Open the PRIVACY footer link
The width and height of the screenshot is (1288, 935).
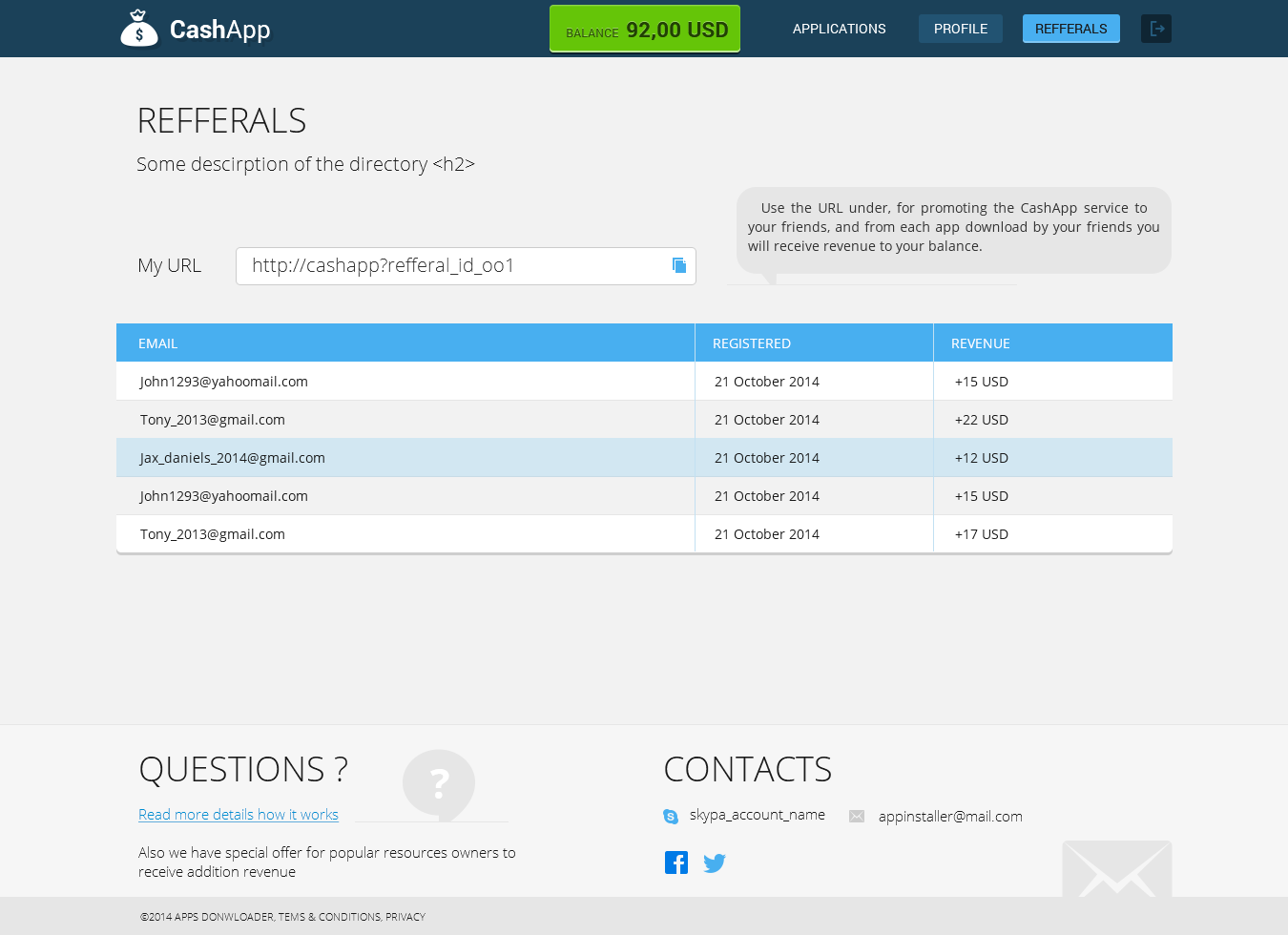pyautogui.click(x=405, y=917)
